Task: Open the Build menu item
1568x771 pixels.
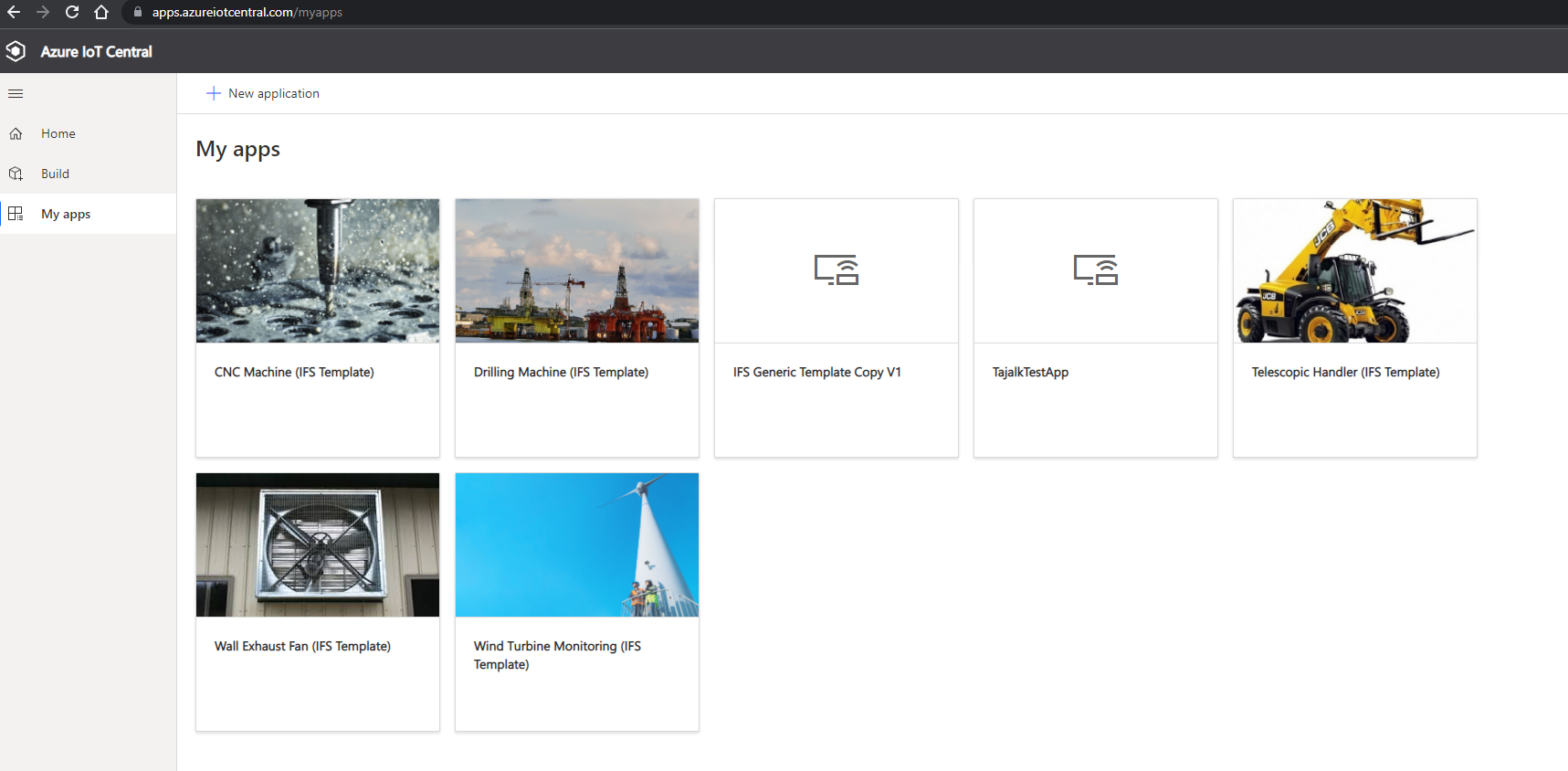Action: coord(55,174)
